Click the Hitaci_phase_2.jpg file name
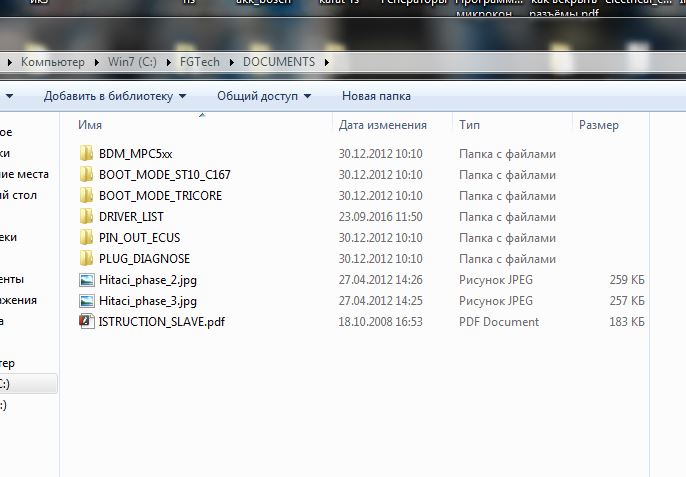686x477 pixels. coord(148,280)
